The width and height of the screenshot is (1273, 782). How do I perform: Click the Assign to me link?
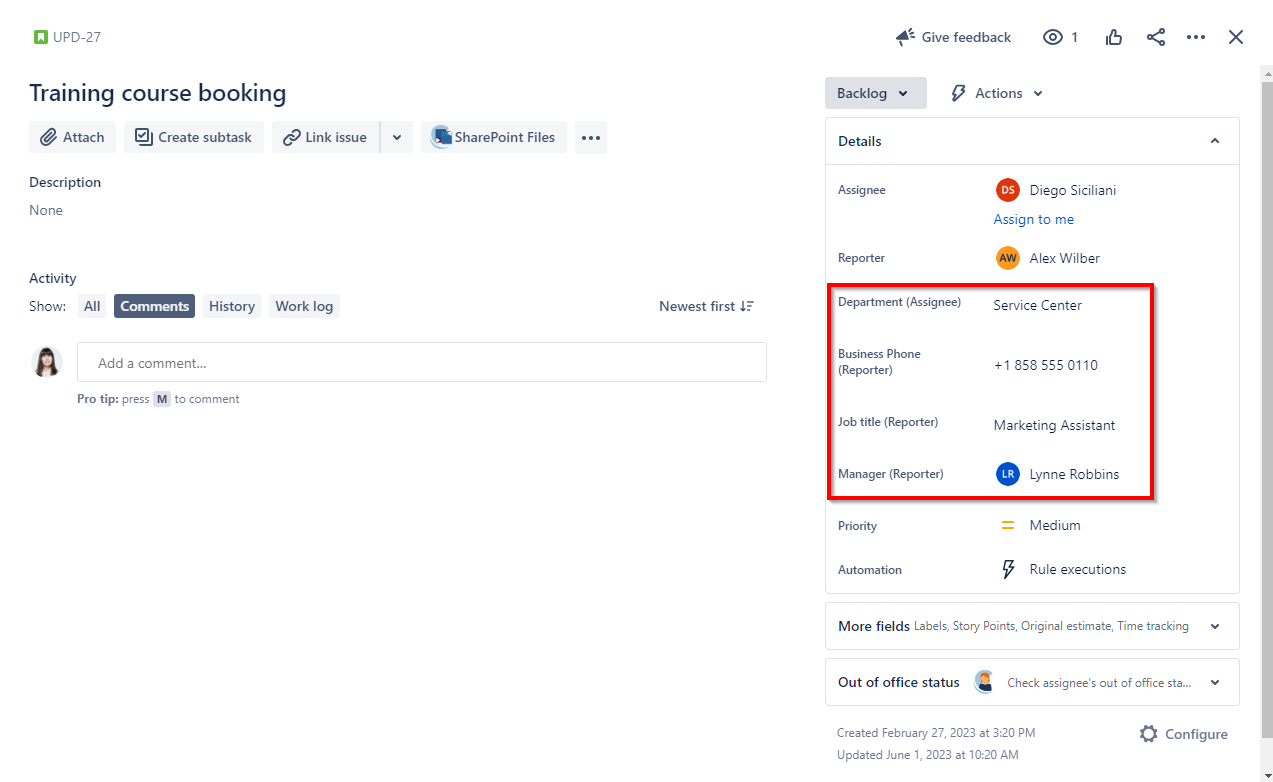1033,219
